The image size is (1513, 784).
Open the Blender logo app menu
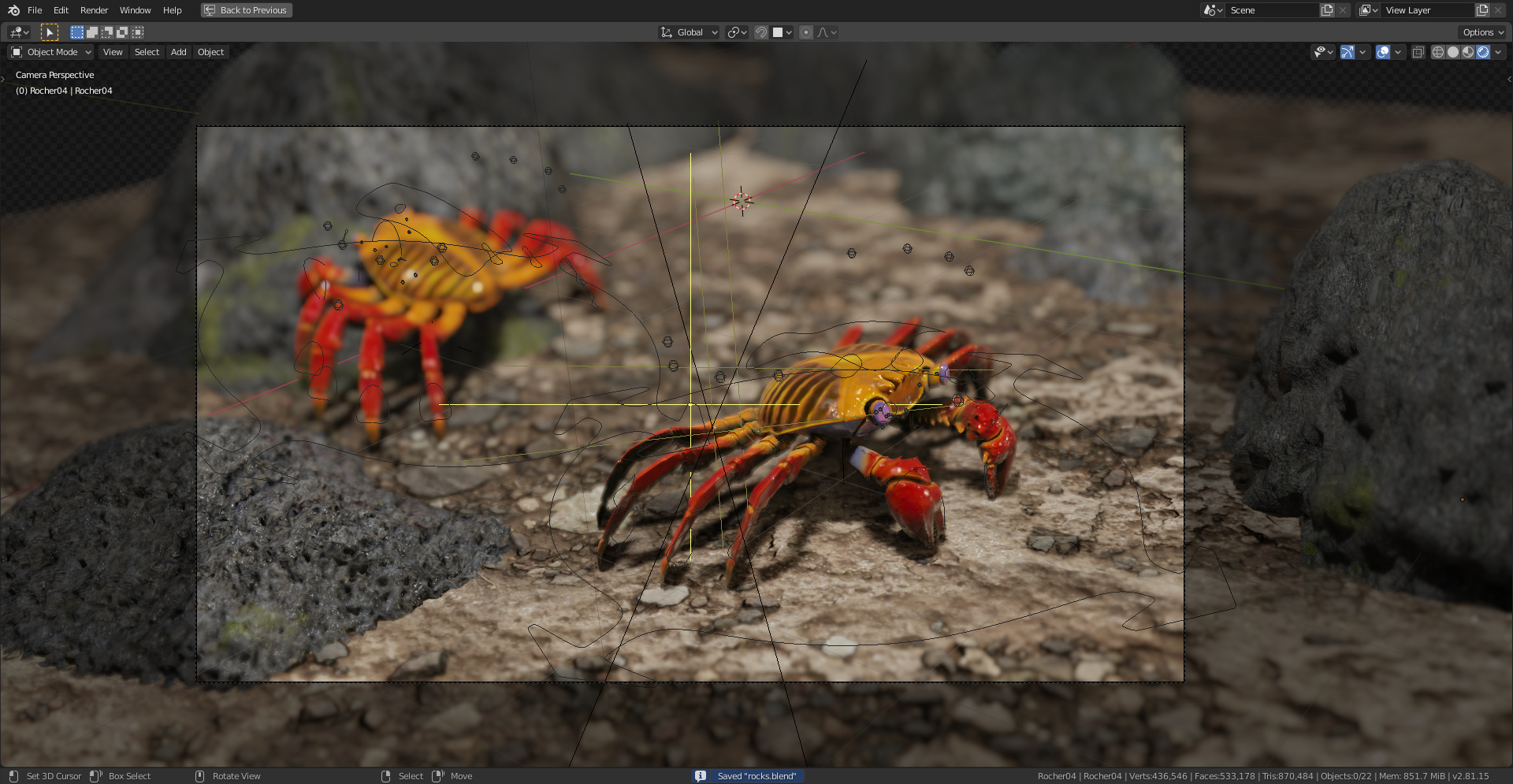point(13,10)
